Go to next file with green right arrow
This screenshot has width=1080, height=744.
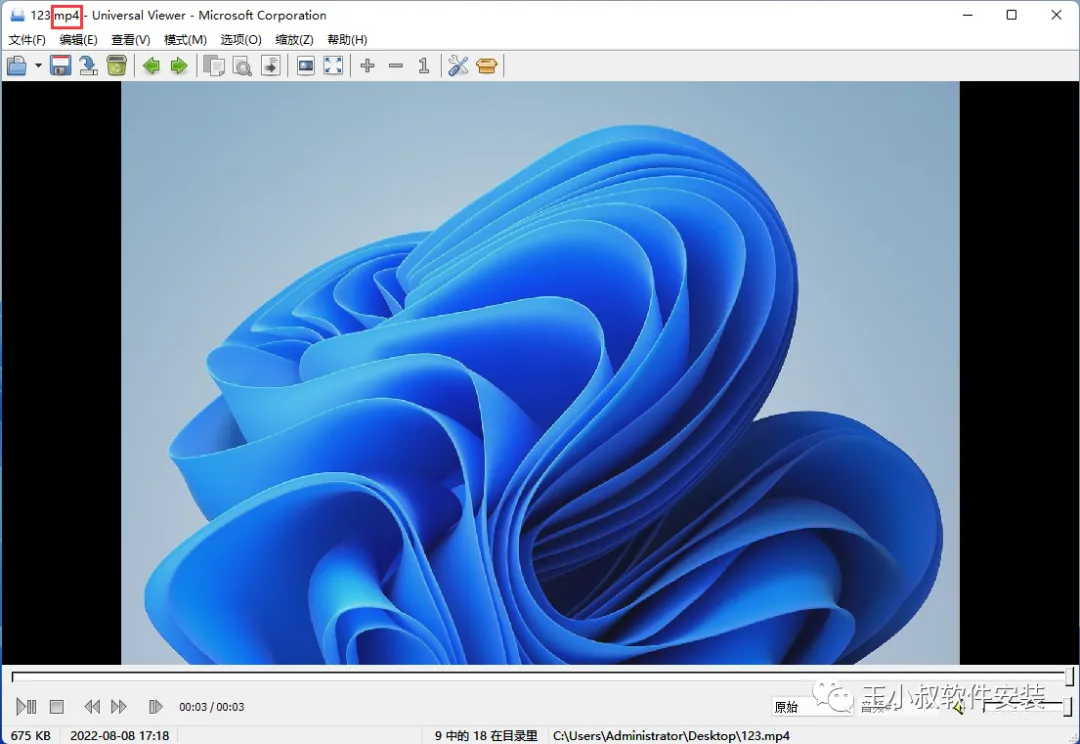[179, 66]
